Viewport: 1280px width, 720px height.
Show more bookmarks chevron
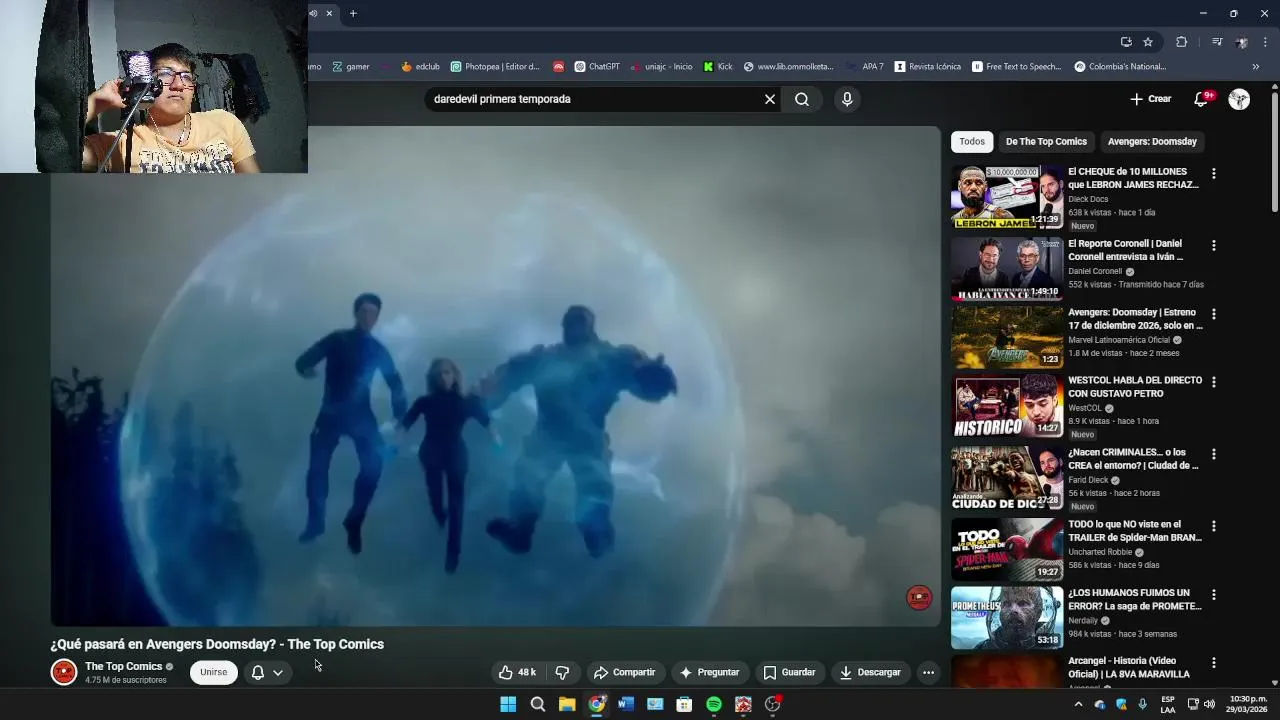coord(1256,67)
